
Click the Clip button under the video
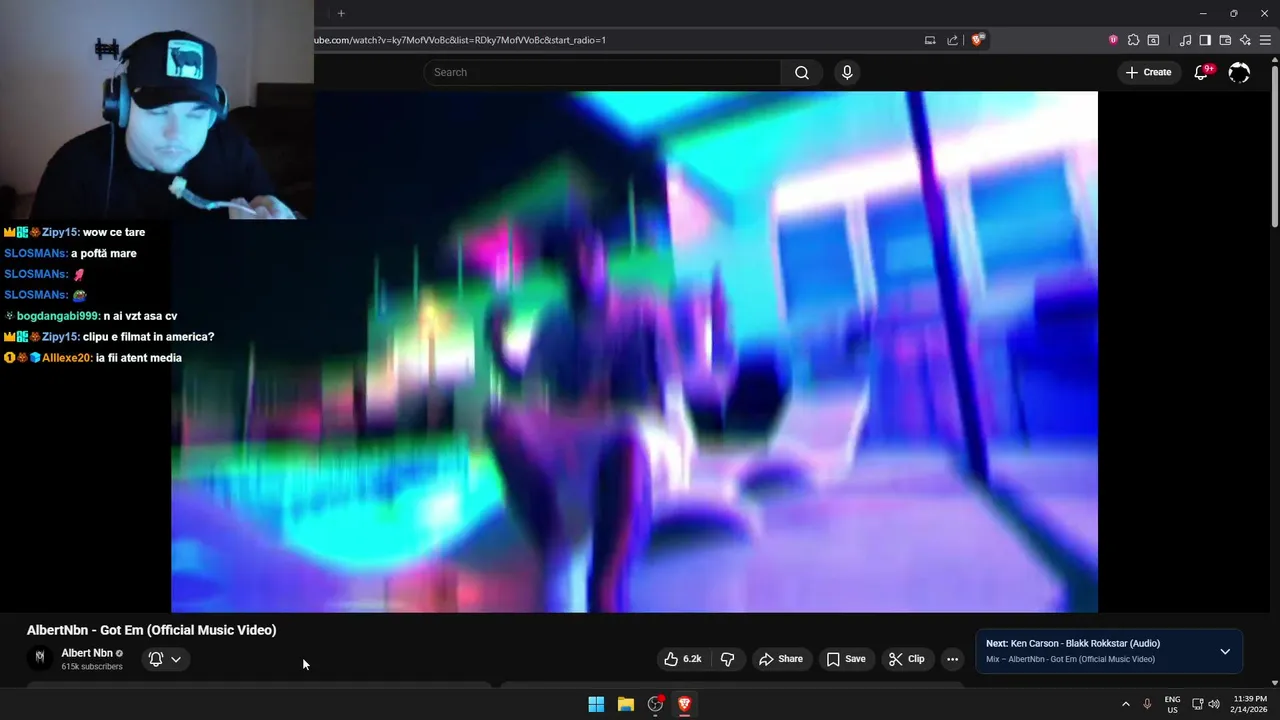907,659
